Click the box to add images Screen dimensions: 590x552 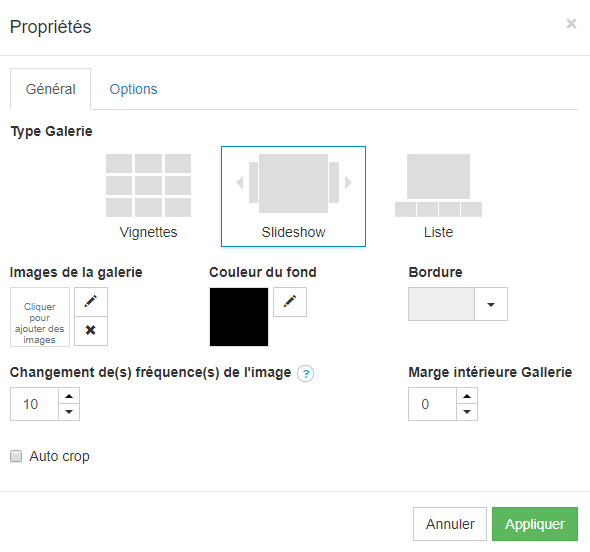click(x=40, y=317)
